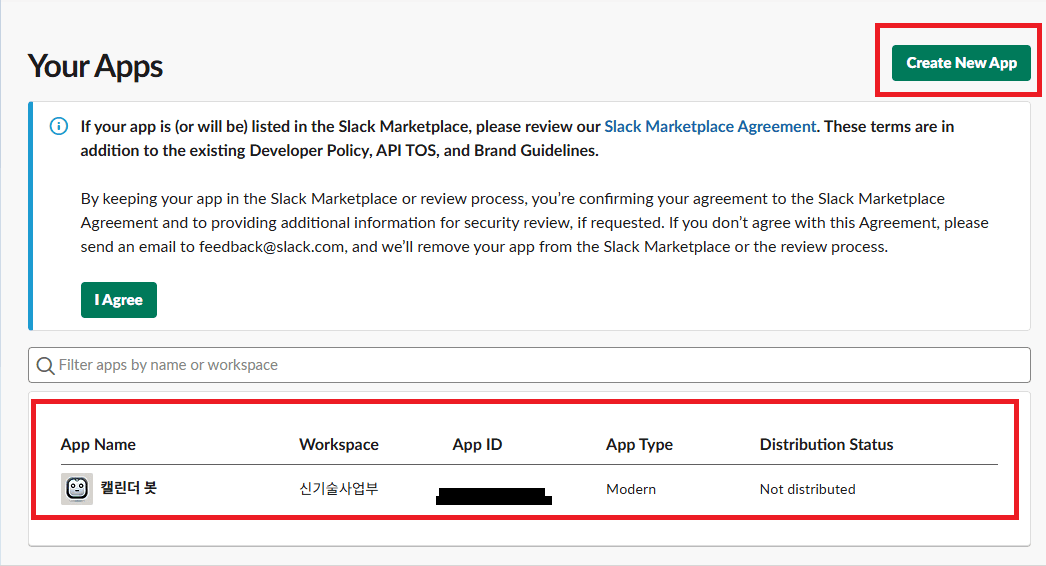Screen dimensions: 1046x566
Task: Click the bold Developer Policy notice sentence
Action: coord(340,151)
